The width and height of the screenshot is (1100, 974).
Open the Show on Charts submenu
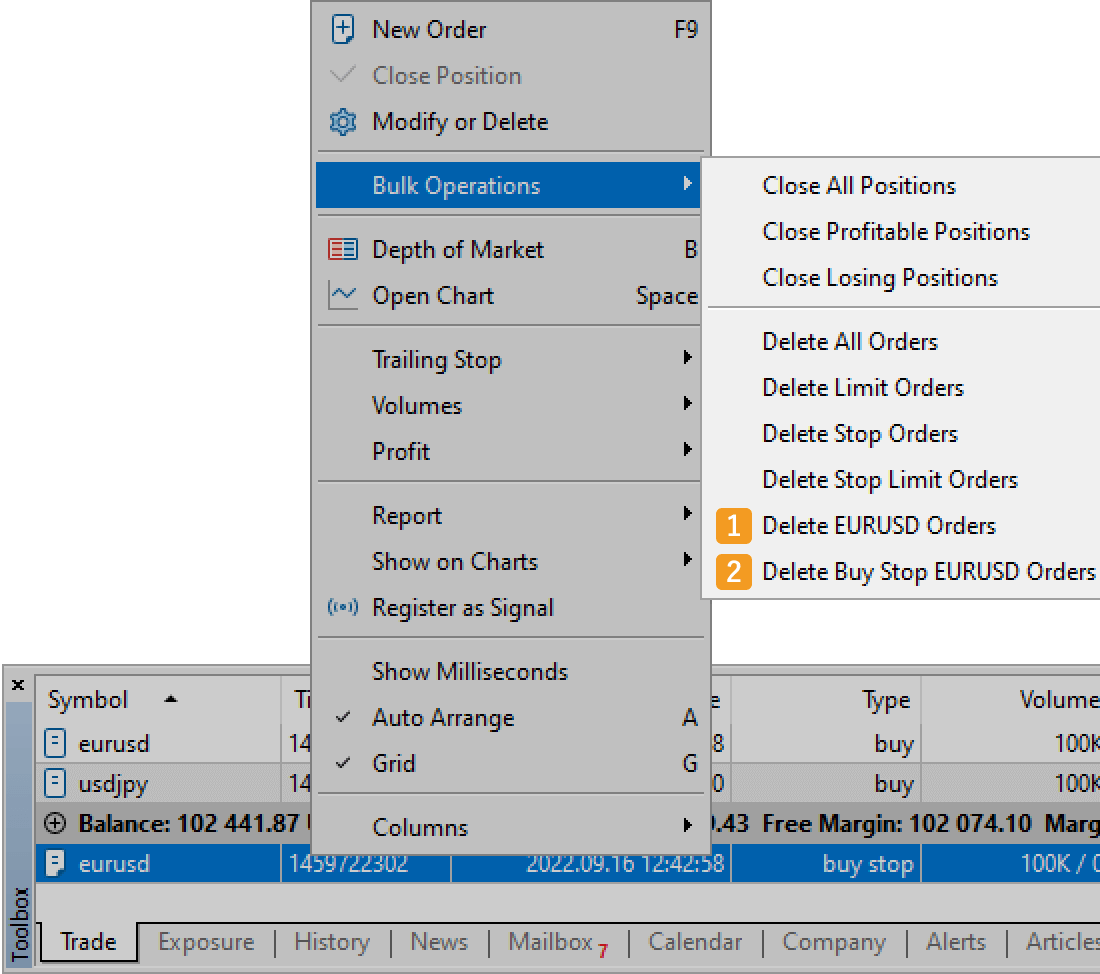click(x=454, y=562)
